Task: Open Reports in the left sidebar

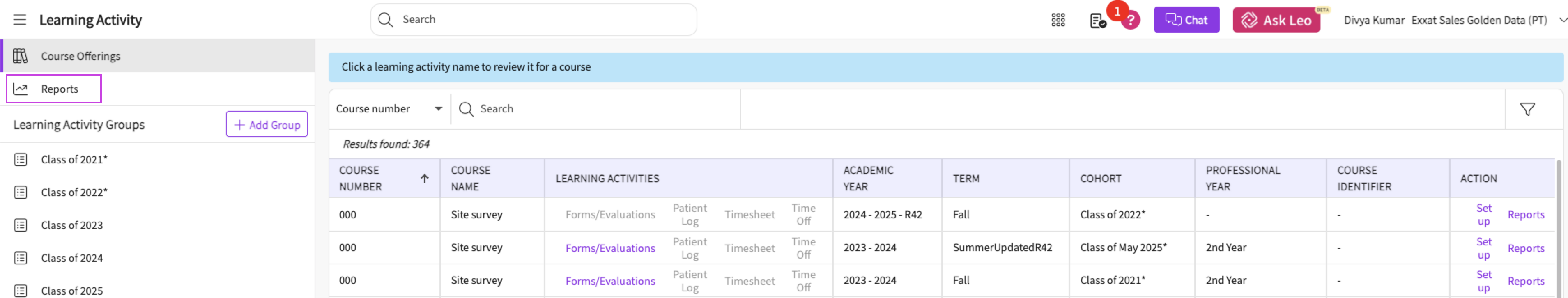Action: [59, 89]
